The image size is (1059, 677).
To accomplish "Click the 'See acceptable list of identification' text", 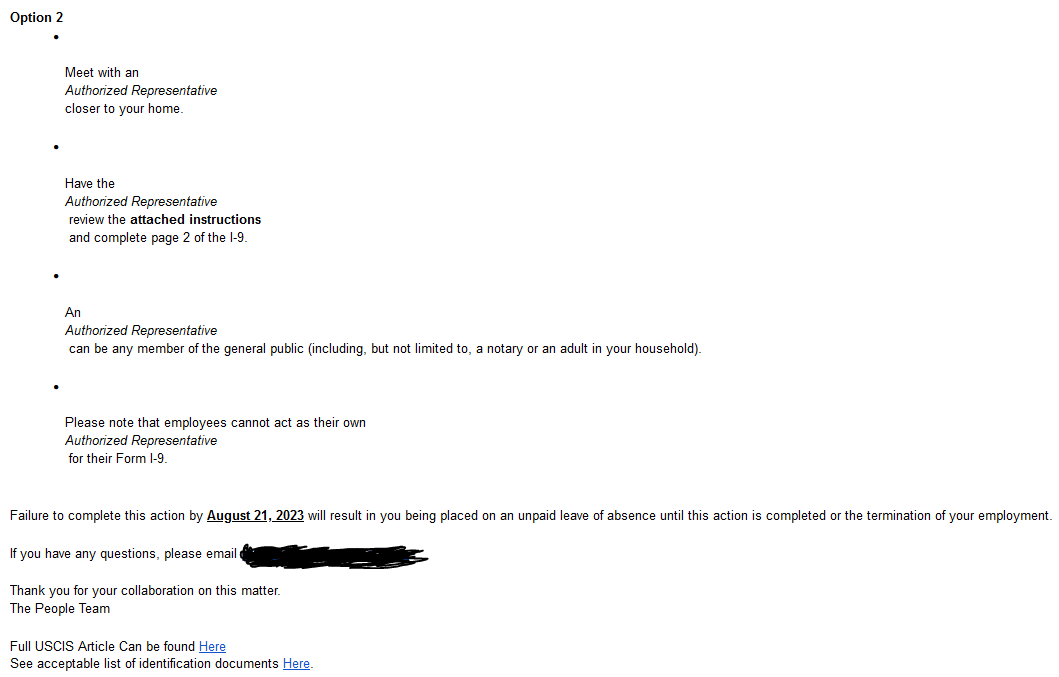I will coord(144,663).
